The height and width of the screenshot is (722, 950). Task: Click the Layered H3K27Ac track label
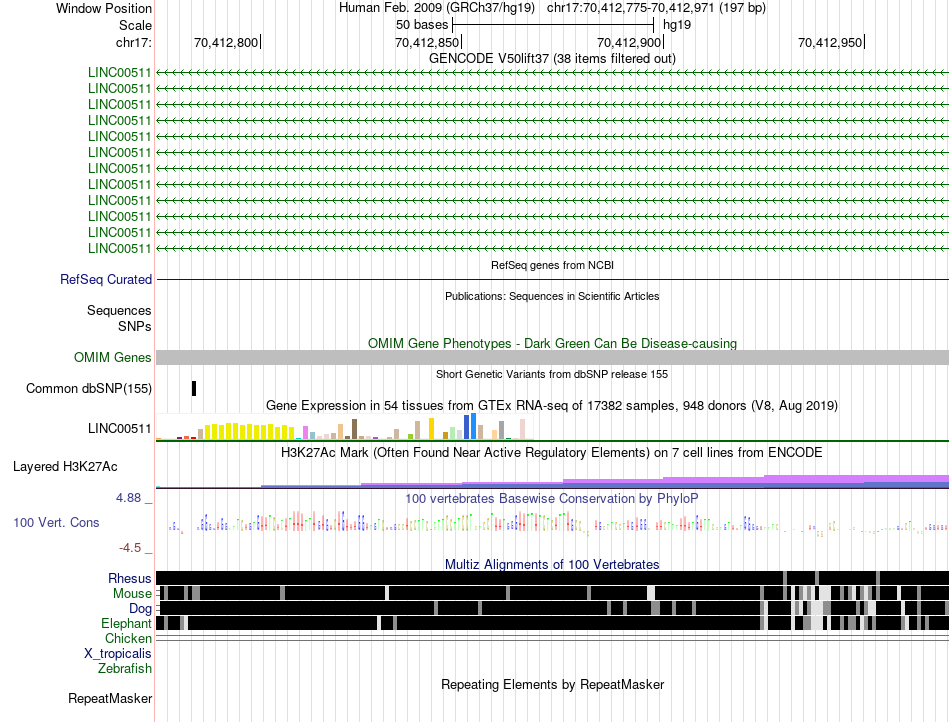pyautogui.click(x=65, y=466)
